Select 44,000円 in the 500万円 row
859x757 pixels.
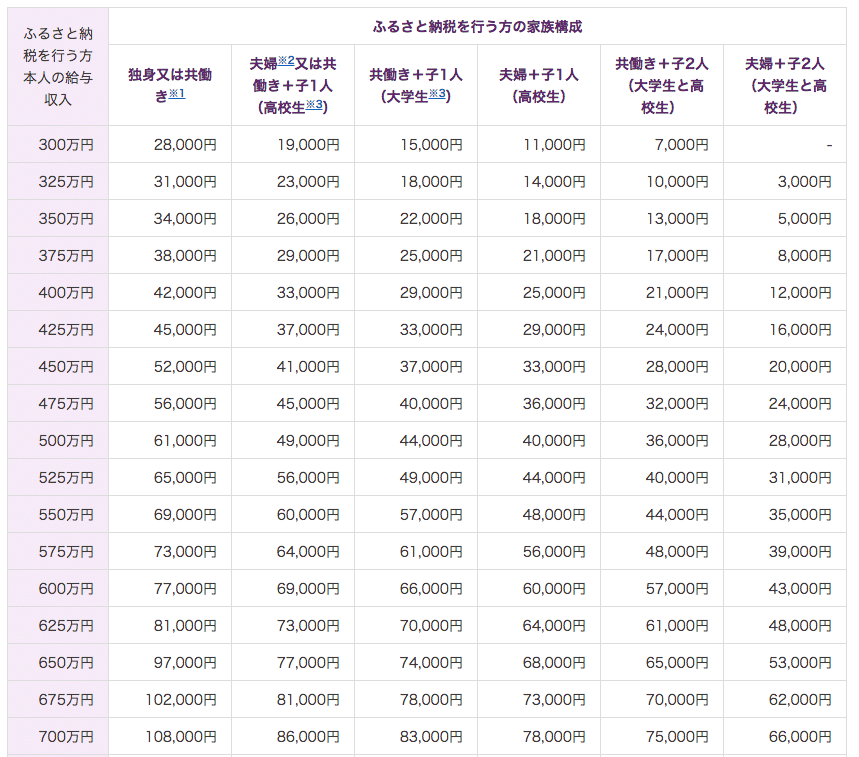[431, 440]
